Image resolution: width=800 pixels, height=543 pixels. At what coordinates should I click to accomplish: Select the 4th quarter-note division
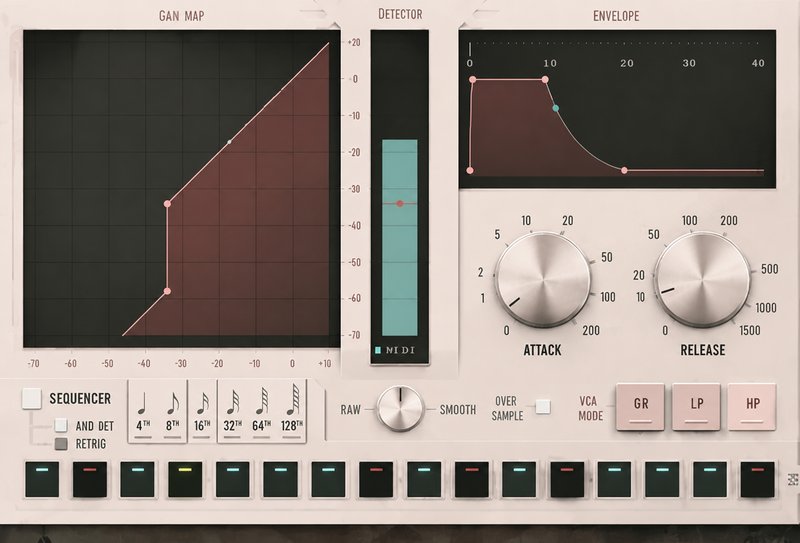click(143, 411)
